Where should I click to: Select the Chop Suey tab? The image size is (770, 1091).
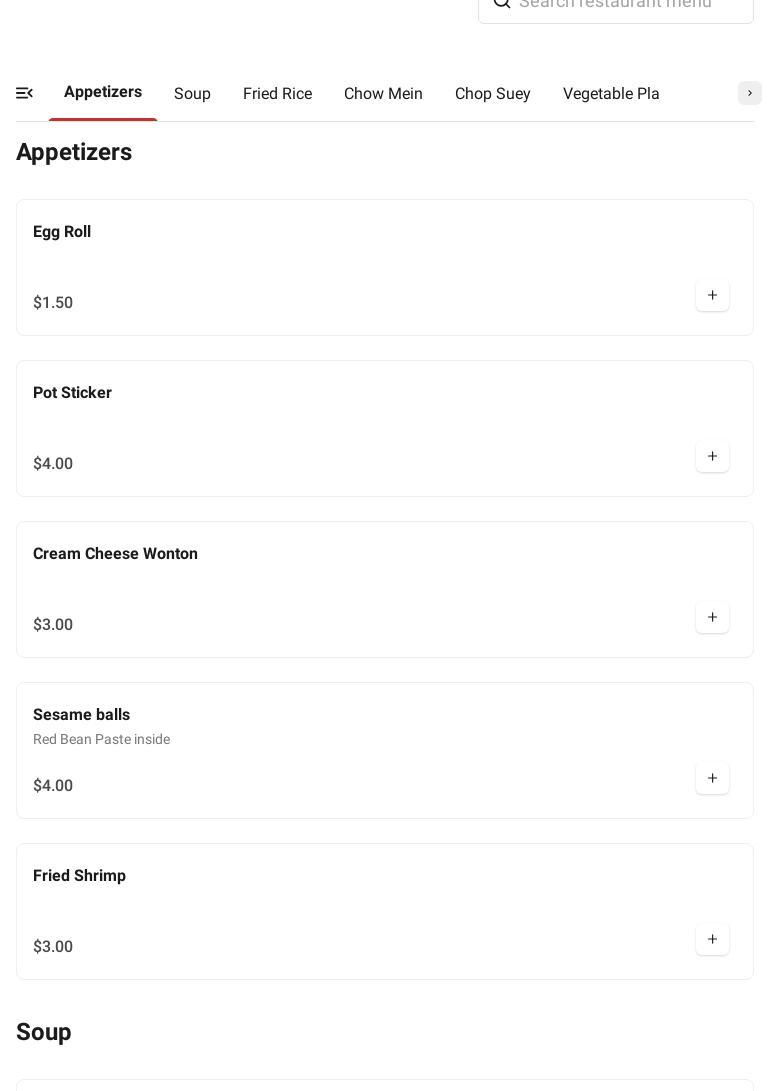492,94
